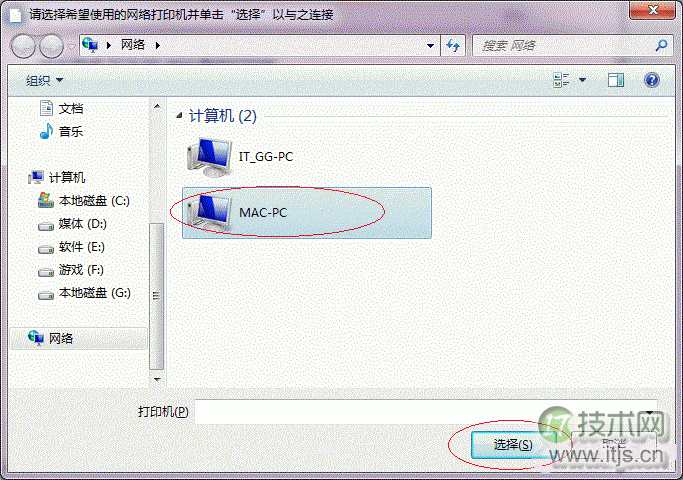Collapse the 计算机 (2) group
The height and width of the screenshot is (480, 683).
click(x=179, y=116)
